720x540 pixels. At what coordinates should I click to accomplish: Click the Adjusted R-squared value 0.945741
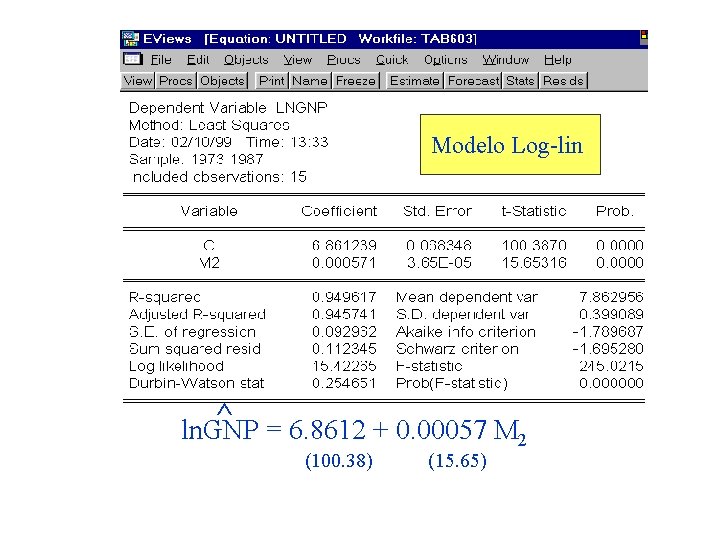coord(344,315)
